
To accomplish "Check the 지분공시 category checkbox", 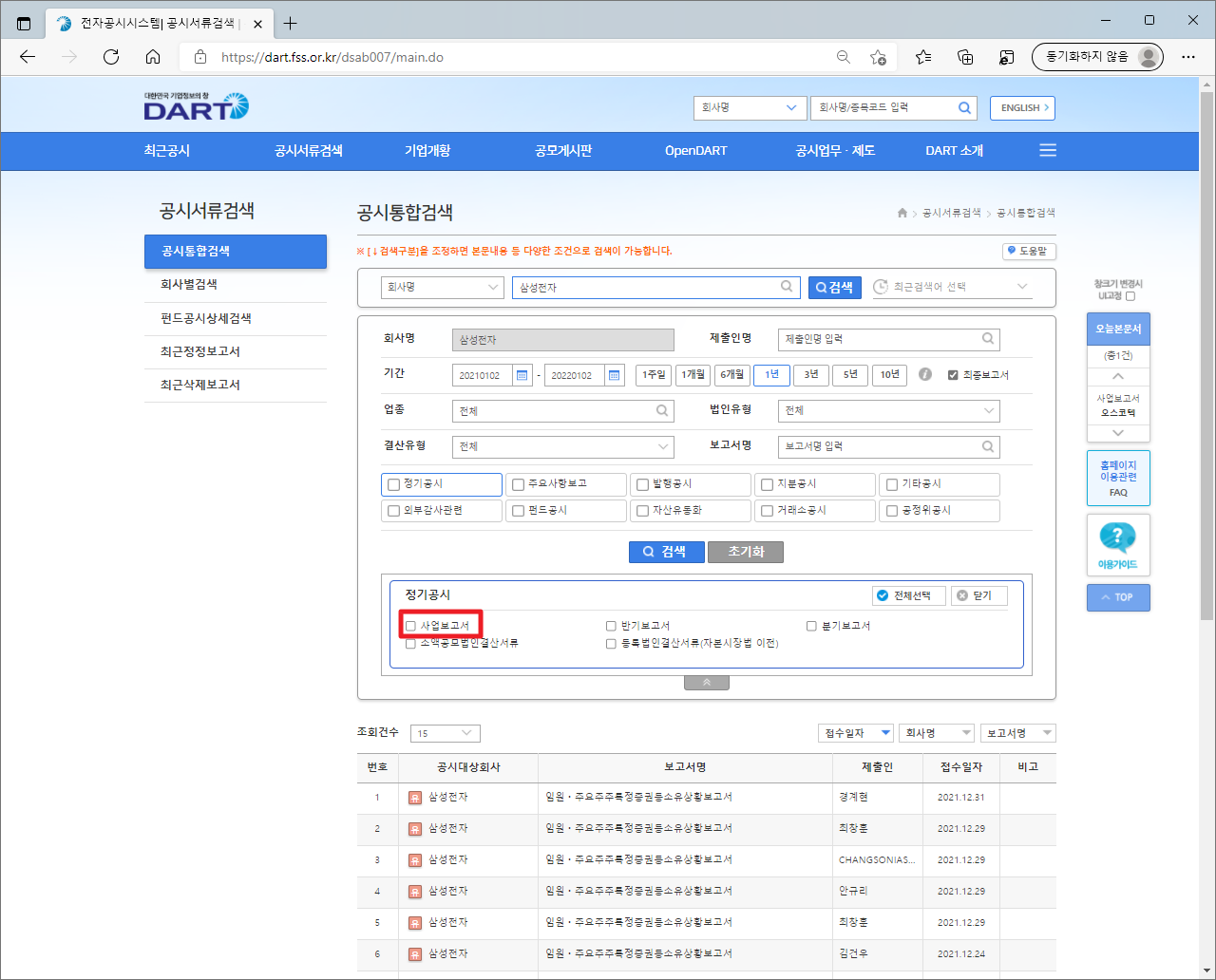I will click(767, 484).
